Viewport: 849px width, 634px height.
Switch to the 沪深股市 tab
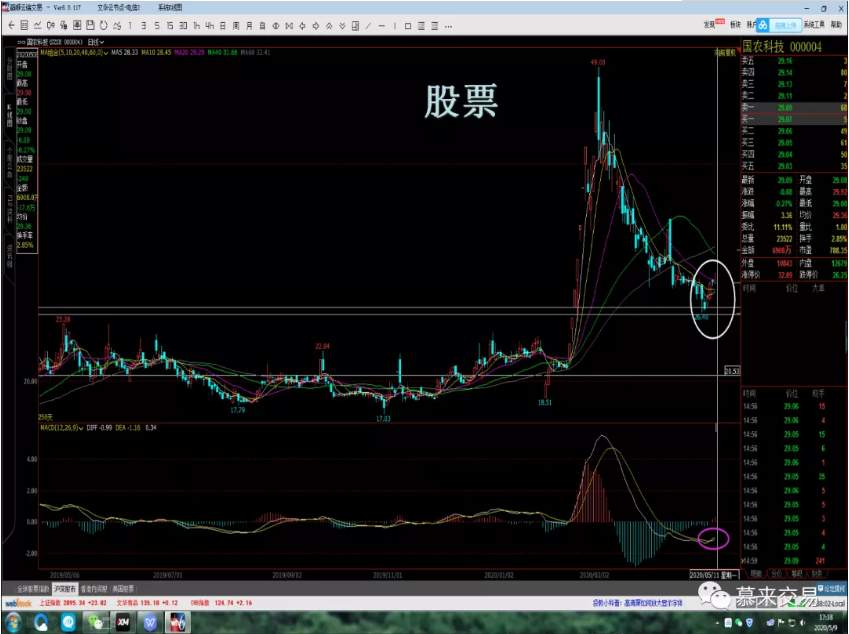(x=64, y=589)
